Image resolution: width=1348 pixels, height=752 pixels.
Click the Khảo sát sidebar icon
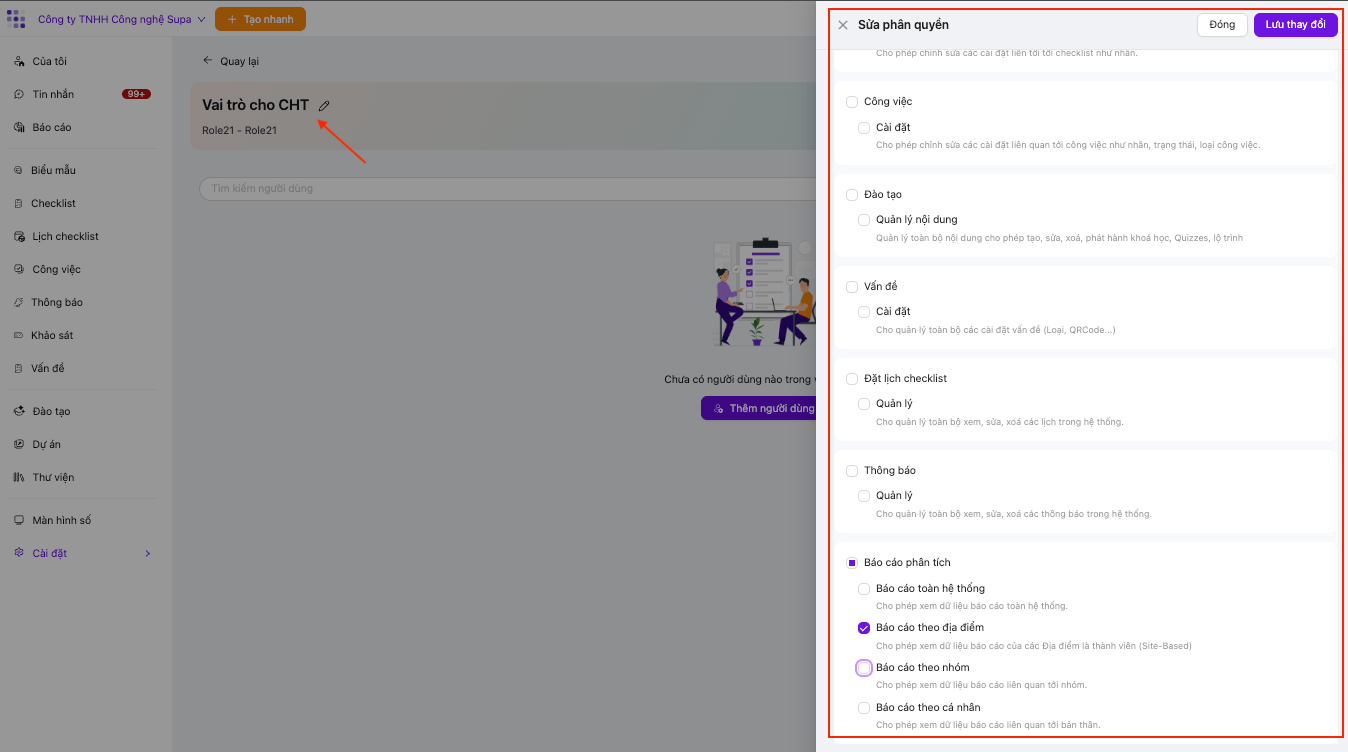coord(19,335)
